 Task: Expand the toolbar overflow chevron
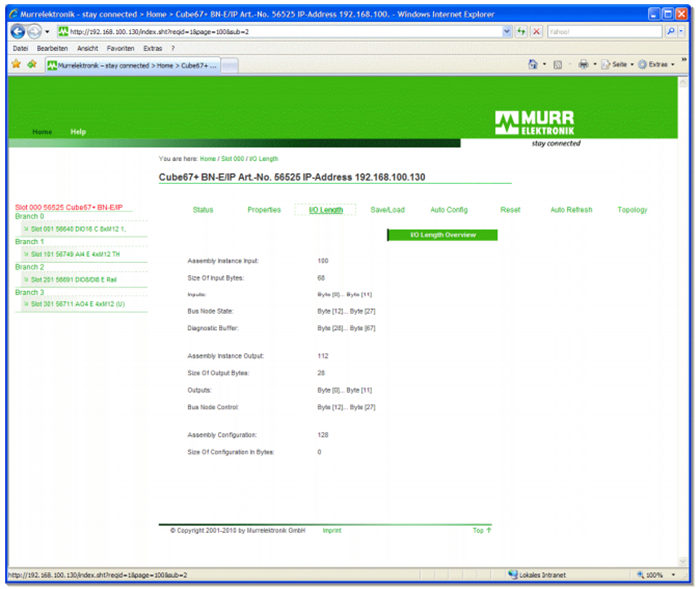click(x=684, y=59)
